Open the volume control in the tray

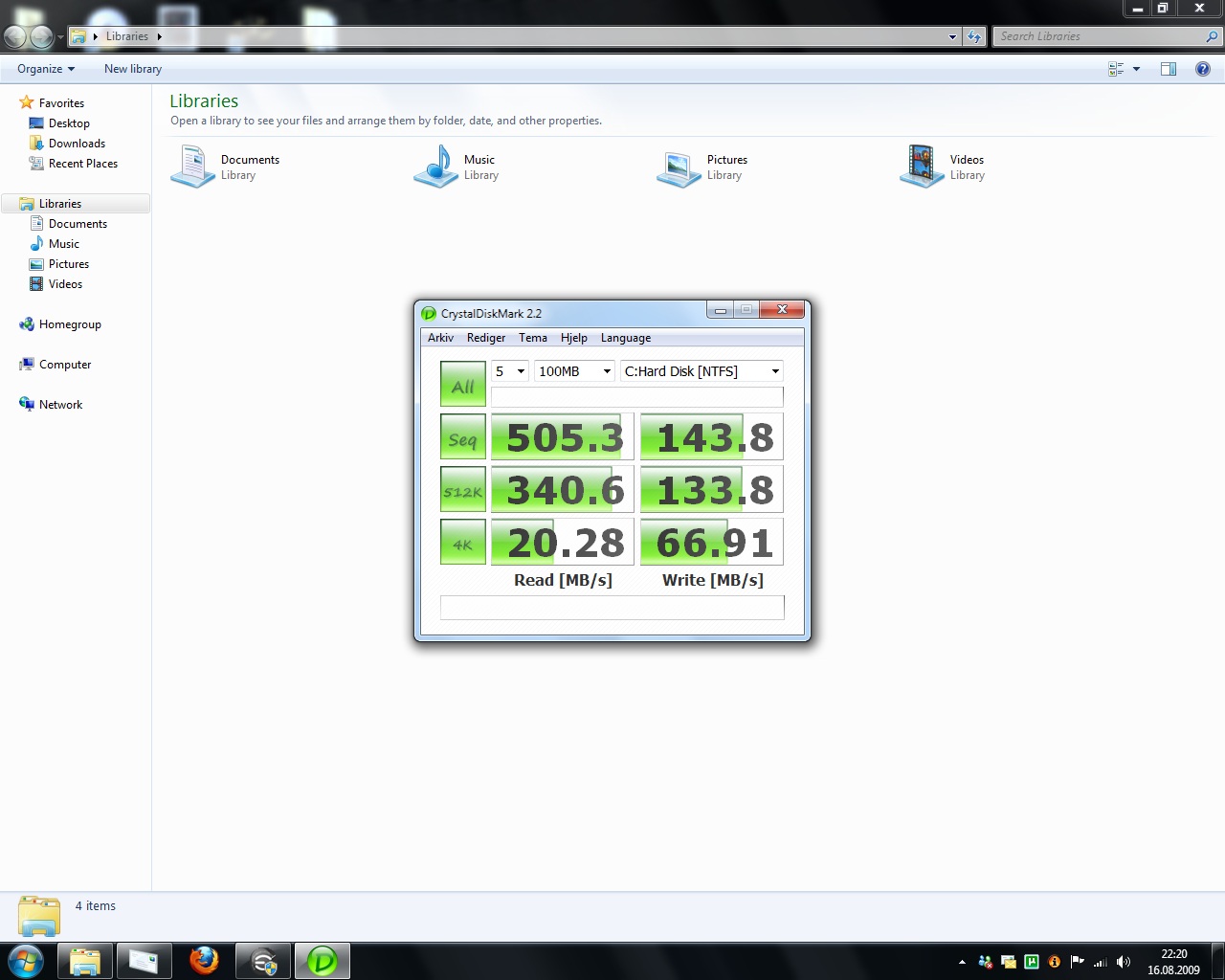1124,962
